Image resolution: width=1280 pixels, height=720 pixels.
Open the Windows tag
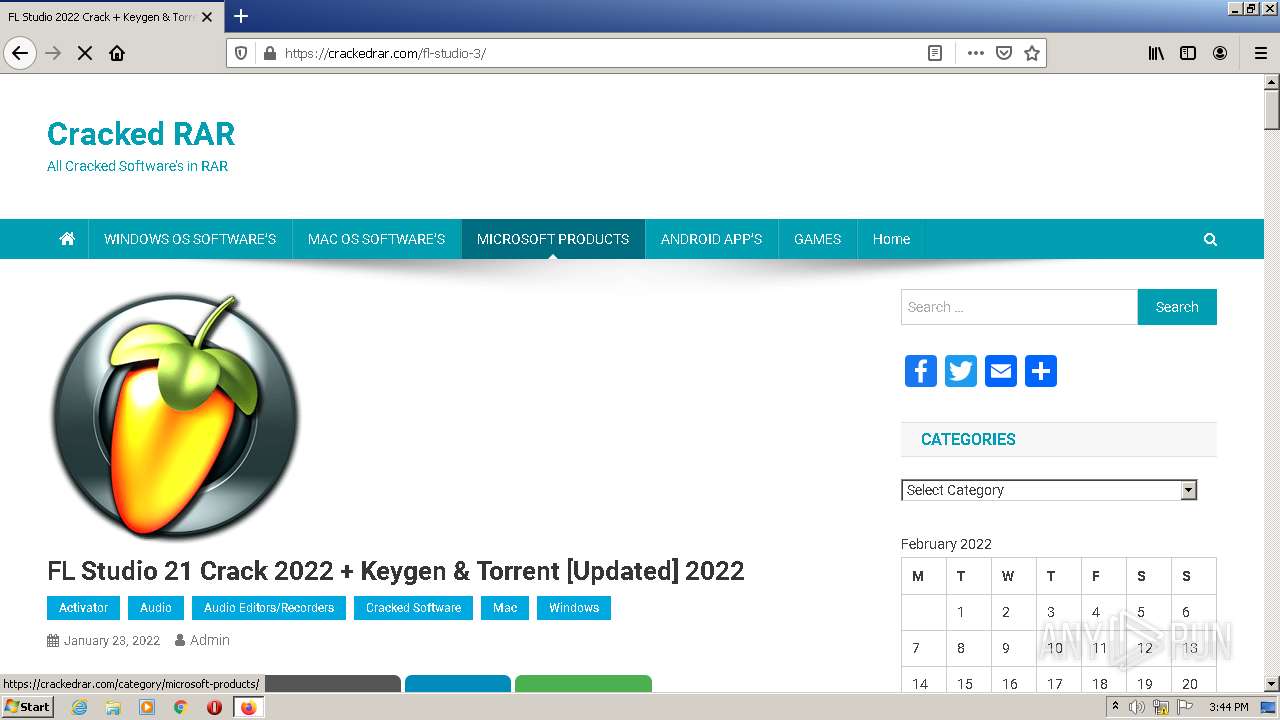point(574,608)
